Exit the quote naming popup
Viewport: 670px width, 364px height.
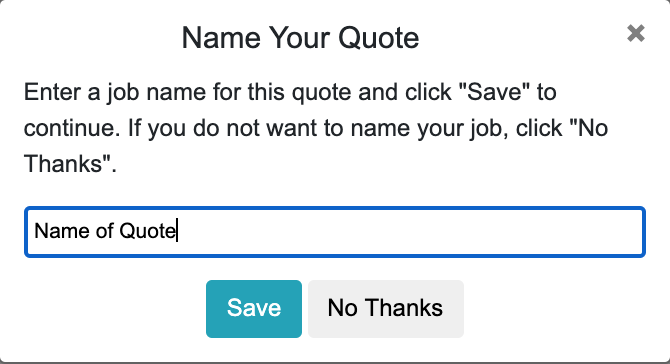click(636, 33)
